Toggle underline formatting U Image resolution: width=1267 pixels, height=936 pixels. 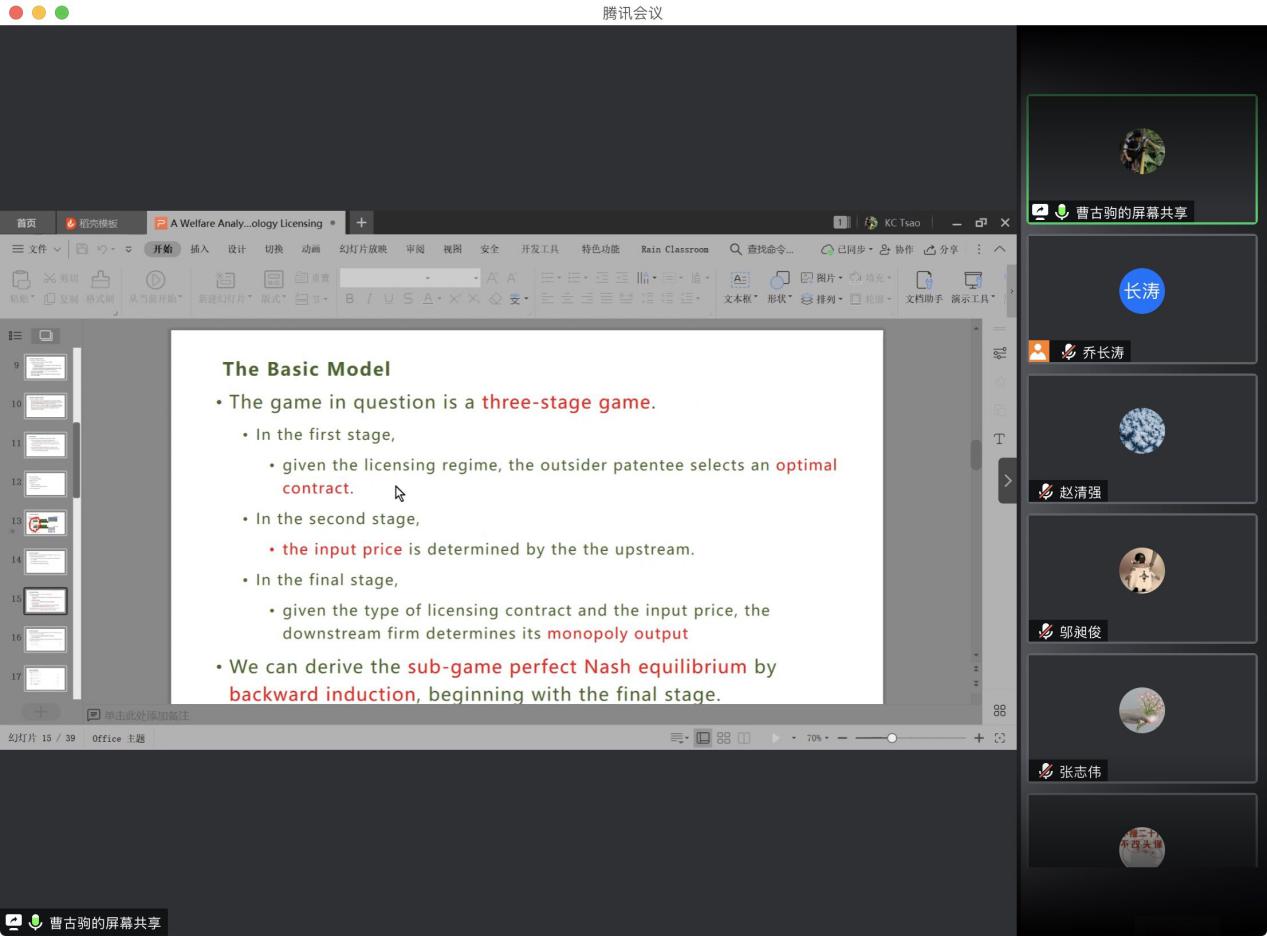(388, 298)
